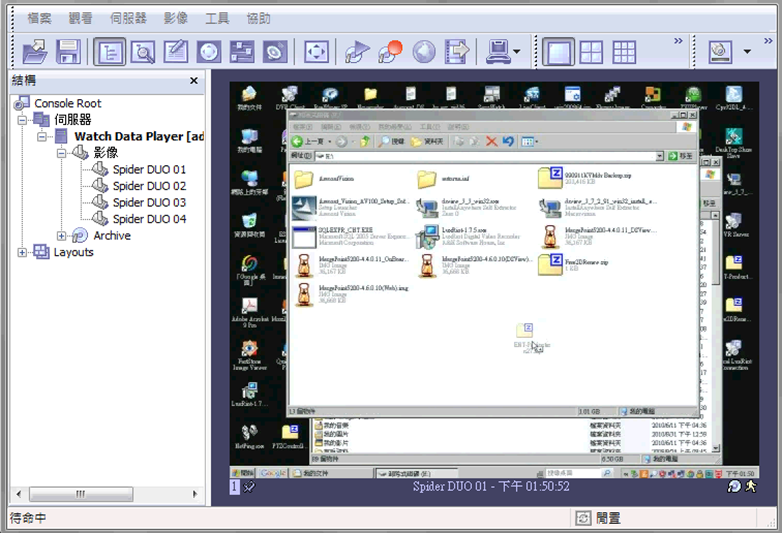Select the single-view layout button
Screen dimensions: 782x533
(x=558, y=51)
